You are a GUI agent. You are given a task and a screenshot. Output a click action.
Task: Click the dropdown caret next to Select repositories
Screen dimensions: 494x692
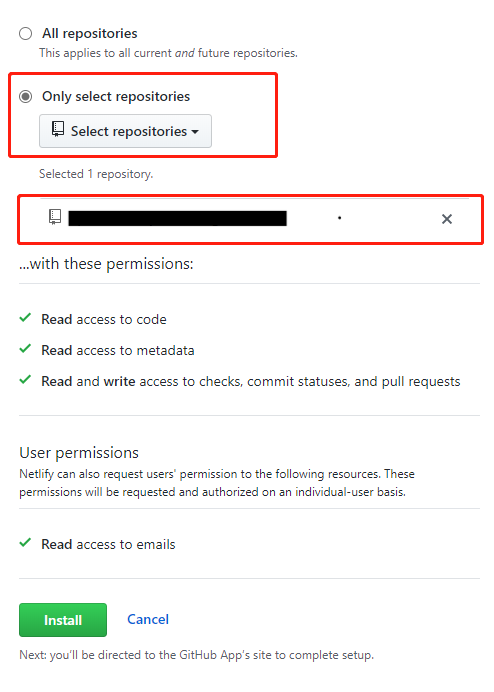pyautogui.click(x=195, y=132)
